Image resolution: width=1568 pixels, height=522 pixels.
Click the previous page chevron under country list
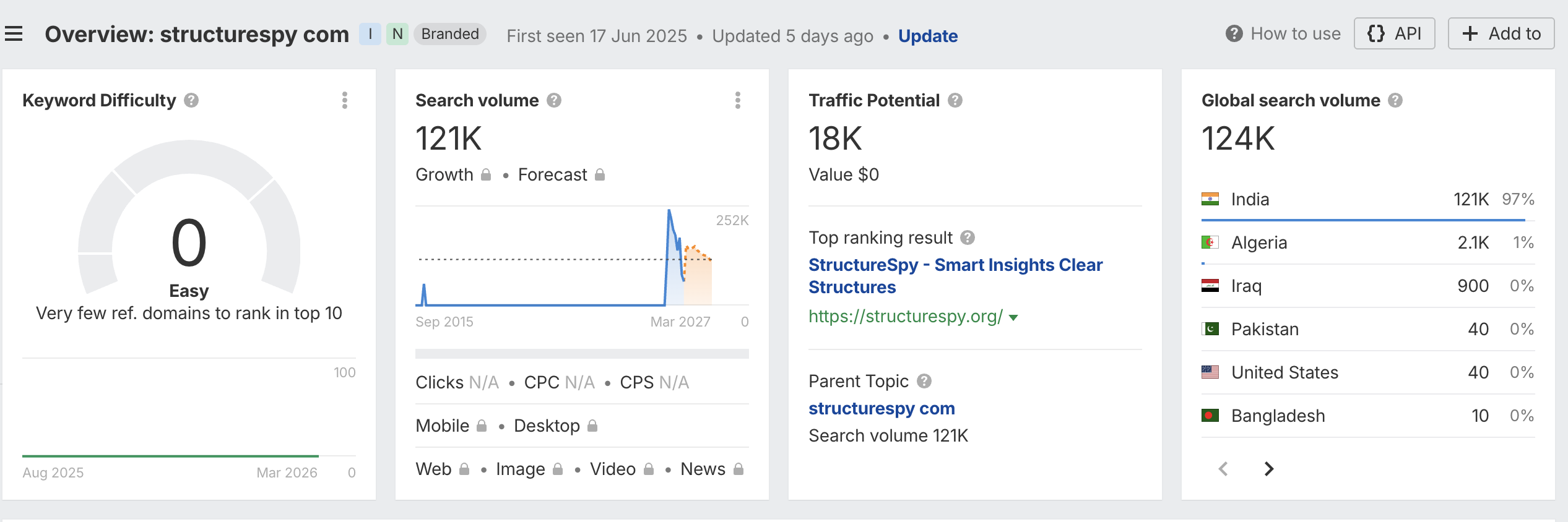pos(1224,469)
